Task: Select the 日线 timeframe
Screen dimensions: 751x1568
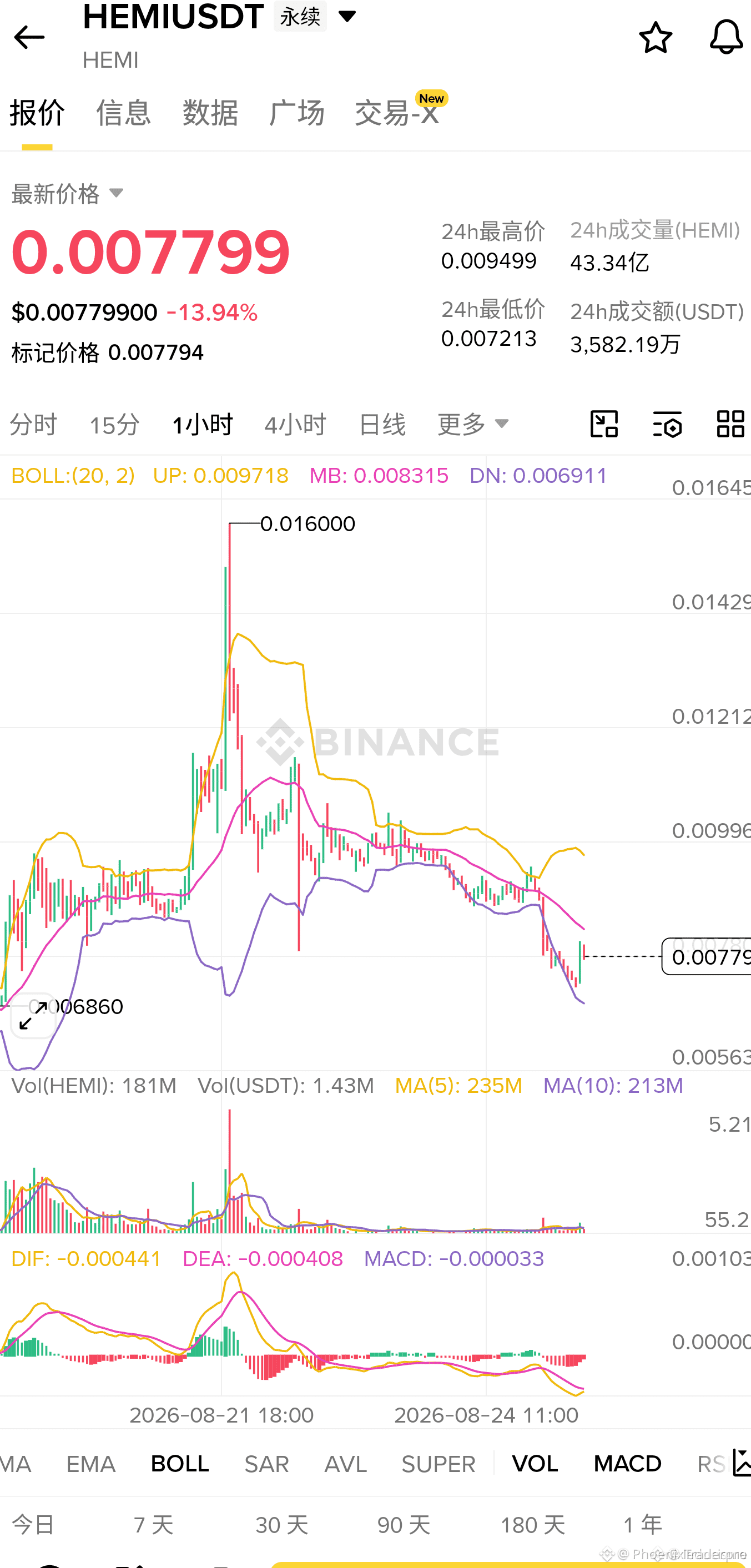Action: 381,423
